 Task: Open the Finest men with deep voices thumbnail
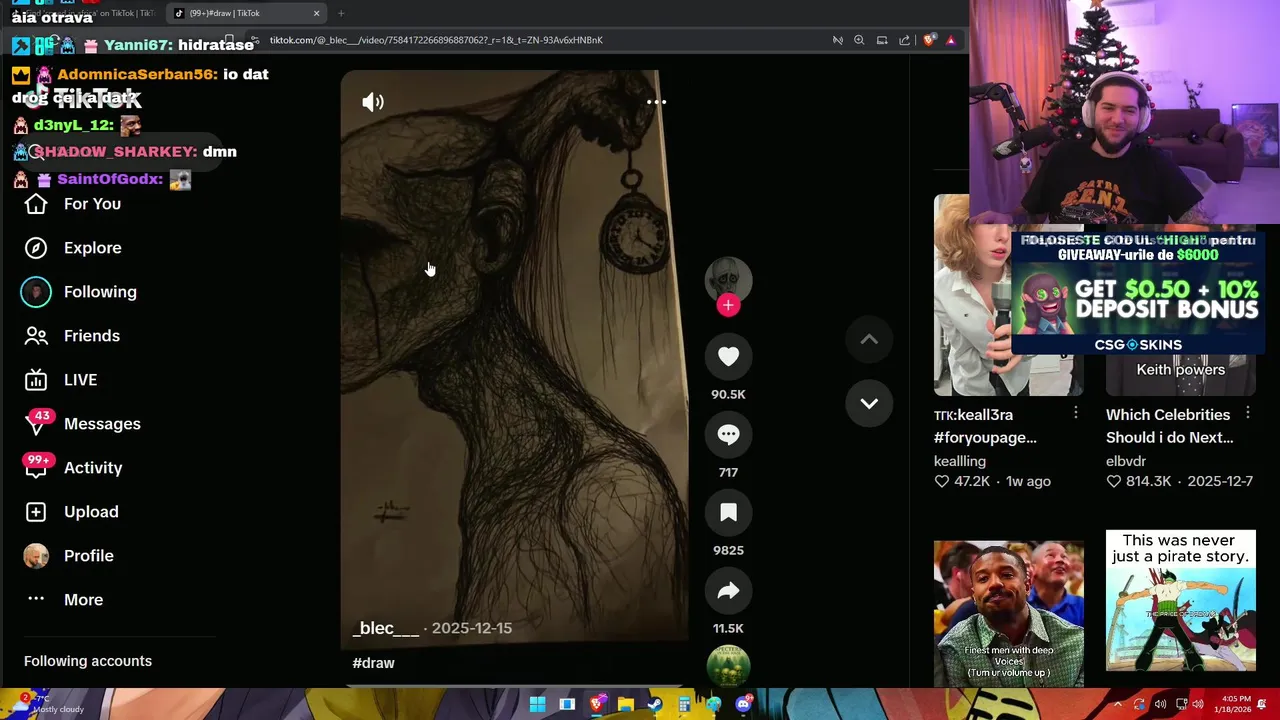(x=1008, y=614)
